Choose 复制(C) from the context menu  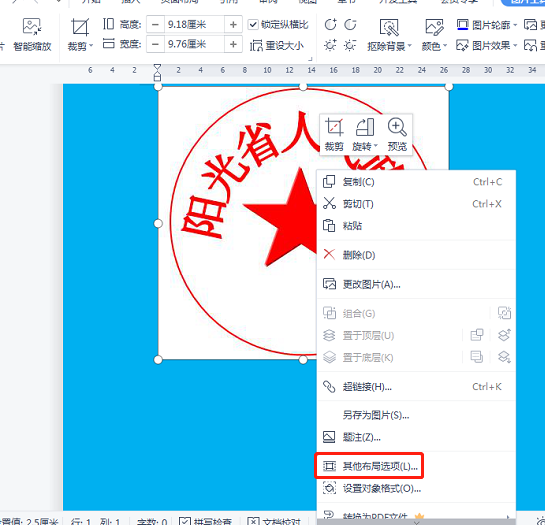[416, 182]
